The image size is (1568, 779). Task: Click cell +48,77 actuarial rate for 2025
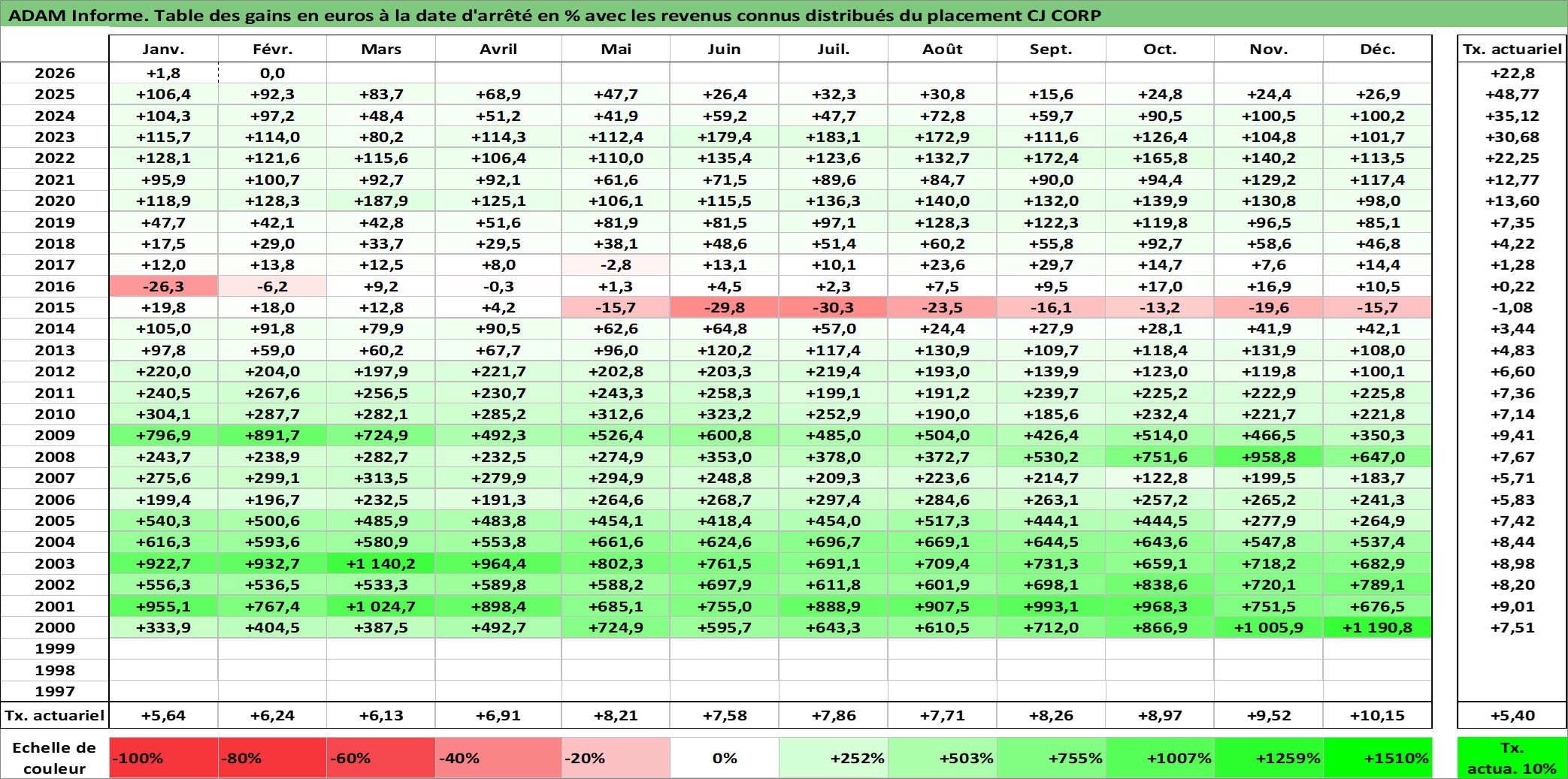click(x=1512, y=94)
